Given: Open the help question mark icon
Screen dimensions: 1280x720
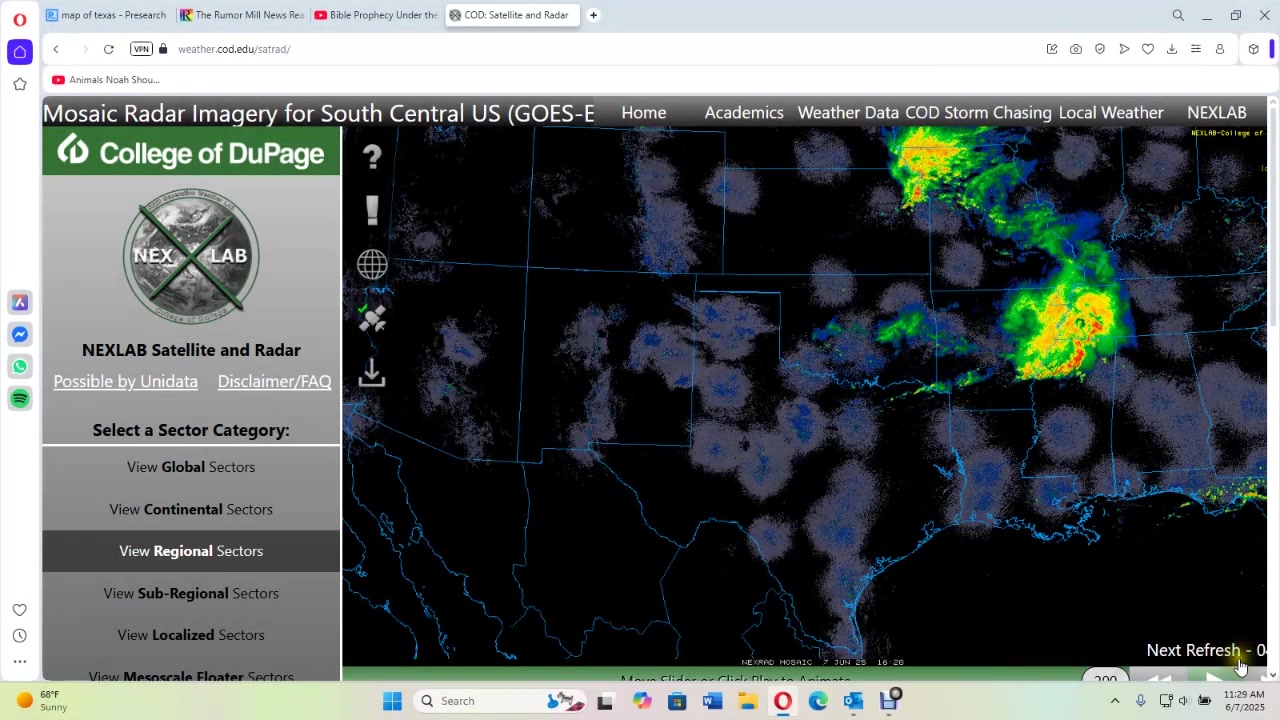Looking at the screenshot, I should pos(372,157).
